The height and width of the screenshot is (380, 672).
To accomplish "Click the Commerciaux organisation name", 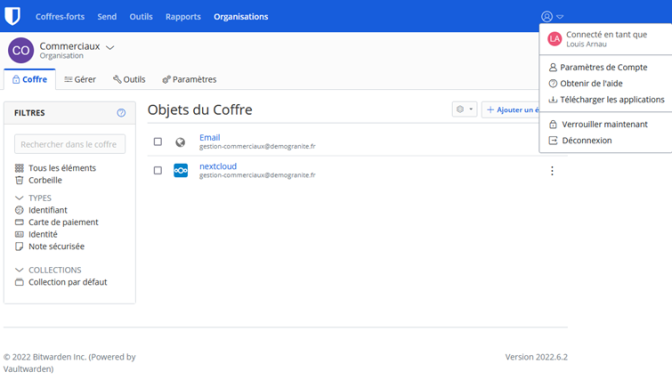I will point(69,46).
